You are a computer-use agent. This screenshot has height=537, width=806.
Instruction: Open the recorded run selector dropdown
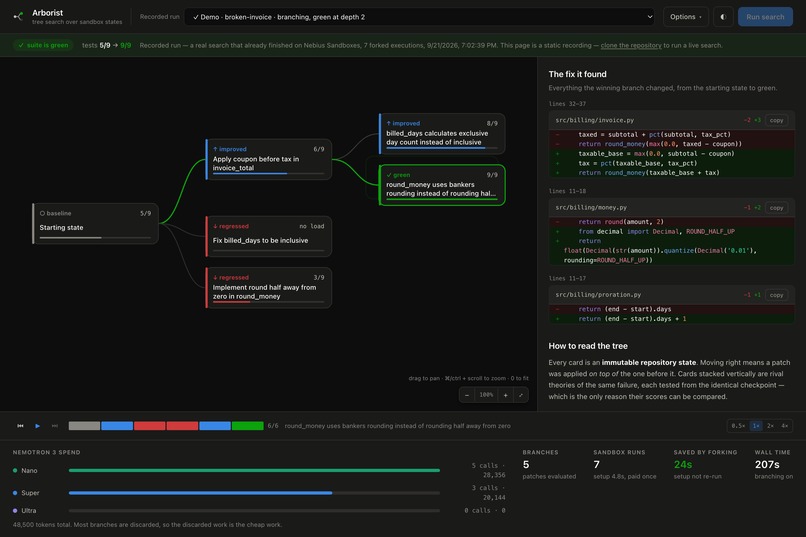click(419, 17)
